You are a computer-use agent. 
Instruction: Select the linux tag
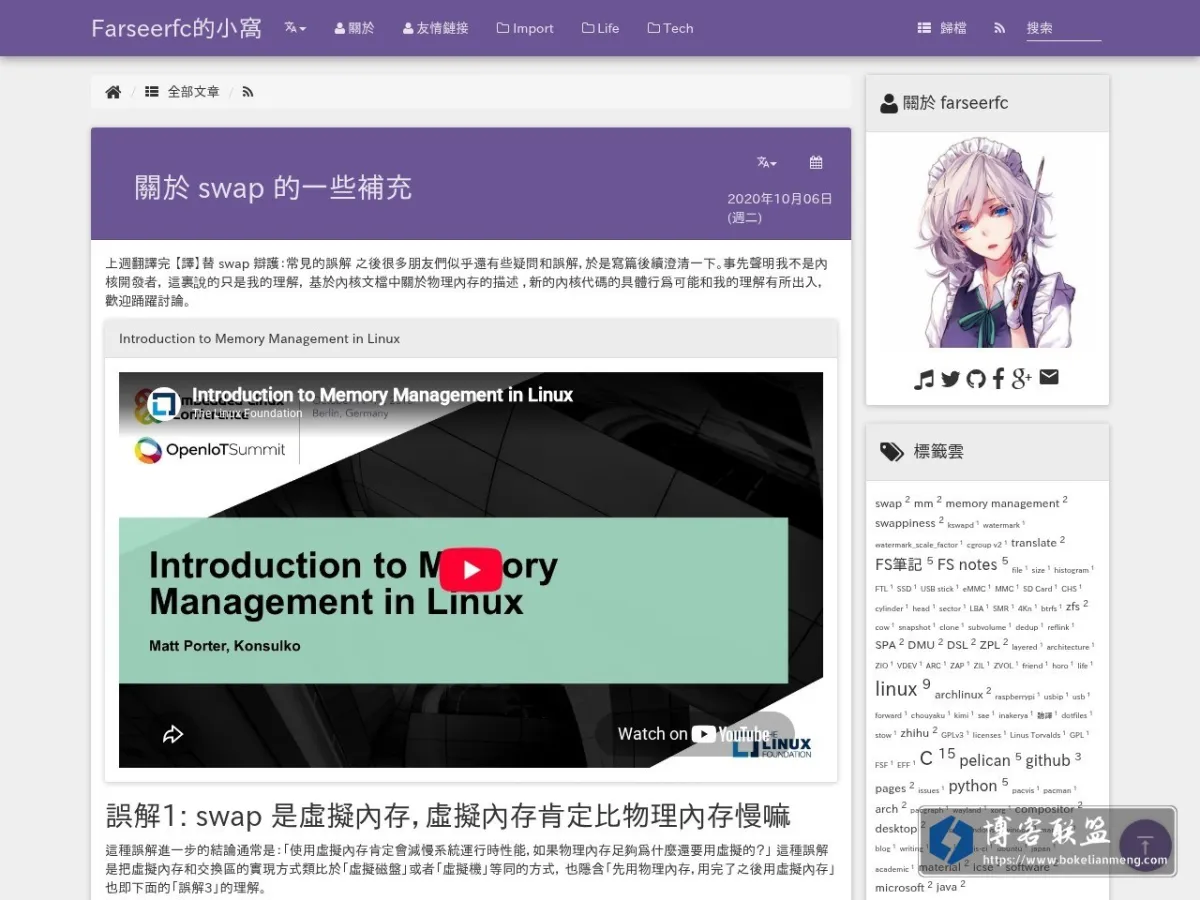(x=896, y=689)
